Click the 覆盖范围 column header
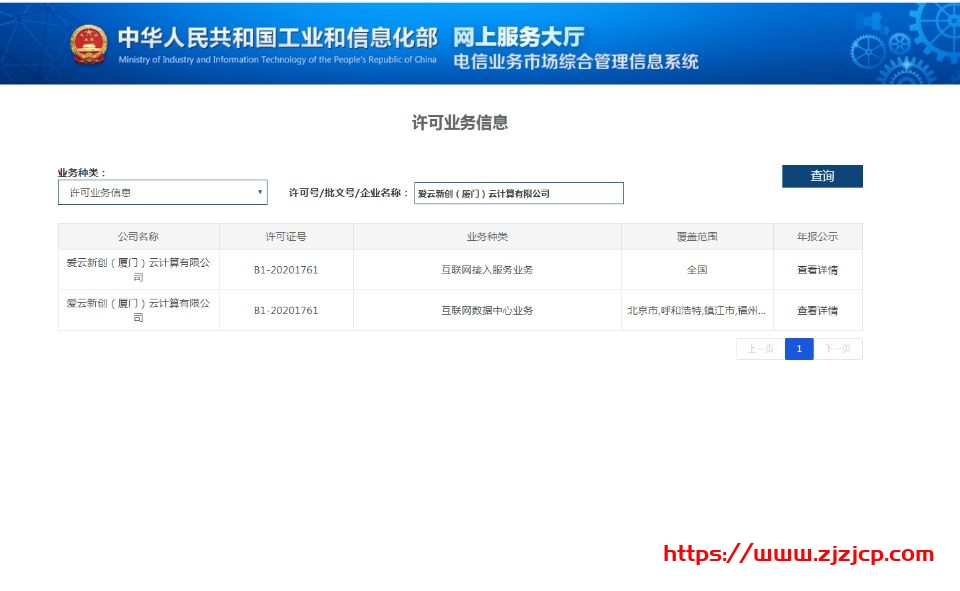Screen dimensions: 960x591 (697, 236)
